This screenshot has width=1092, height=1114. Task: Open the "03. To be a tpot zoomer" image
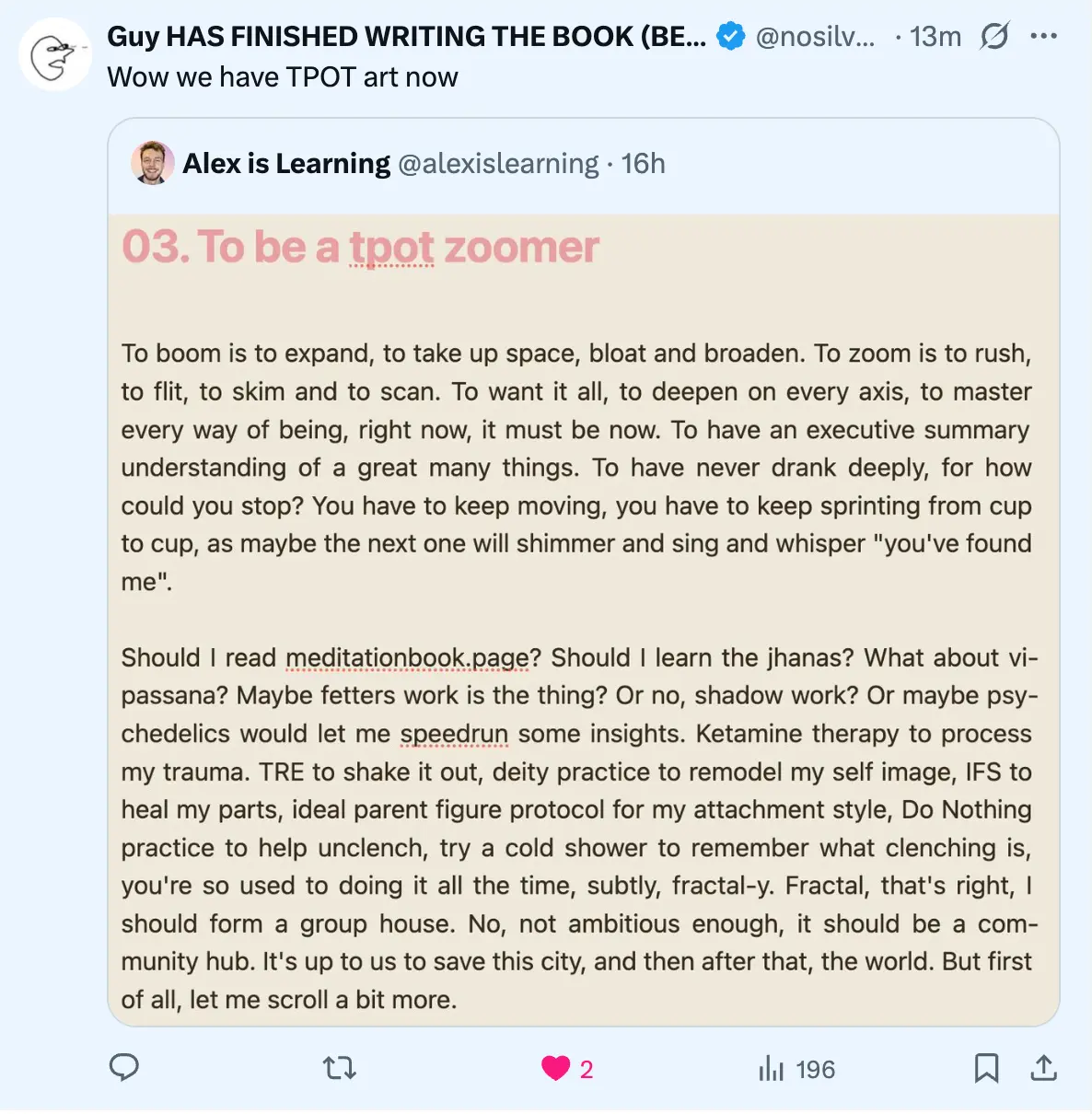tap(584, 619)
